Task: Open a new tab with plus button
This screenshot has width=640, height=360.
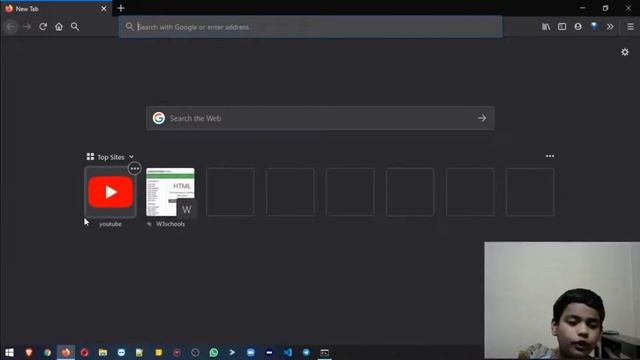Action: (x=120, y=8)
